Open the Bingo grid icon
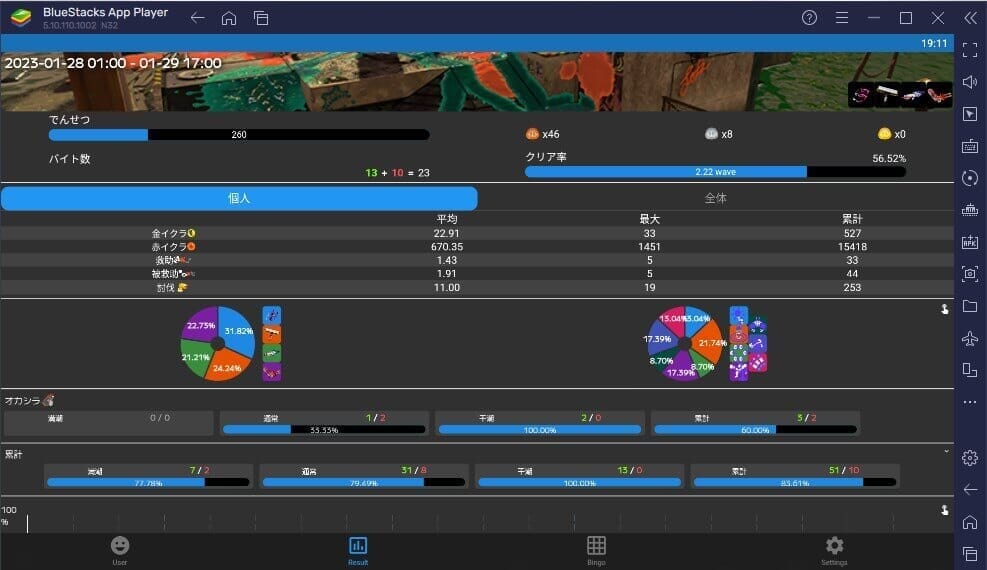 click(596, 549)
